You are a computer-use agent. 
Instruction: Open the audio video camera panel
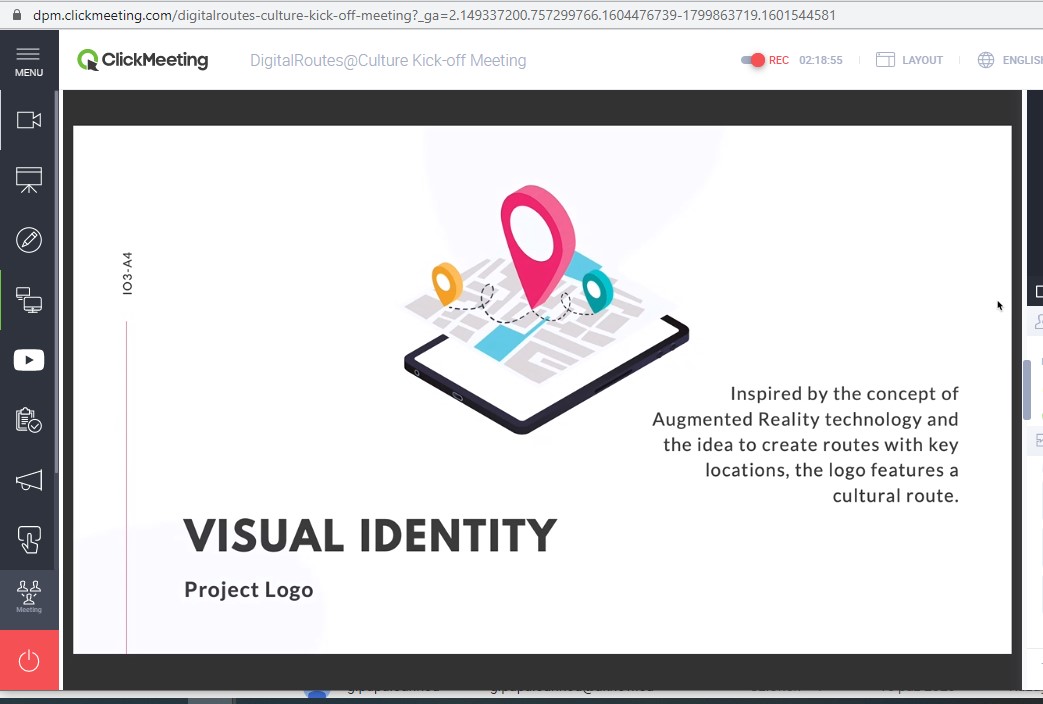point(29,120)
